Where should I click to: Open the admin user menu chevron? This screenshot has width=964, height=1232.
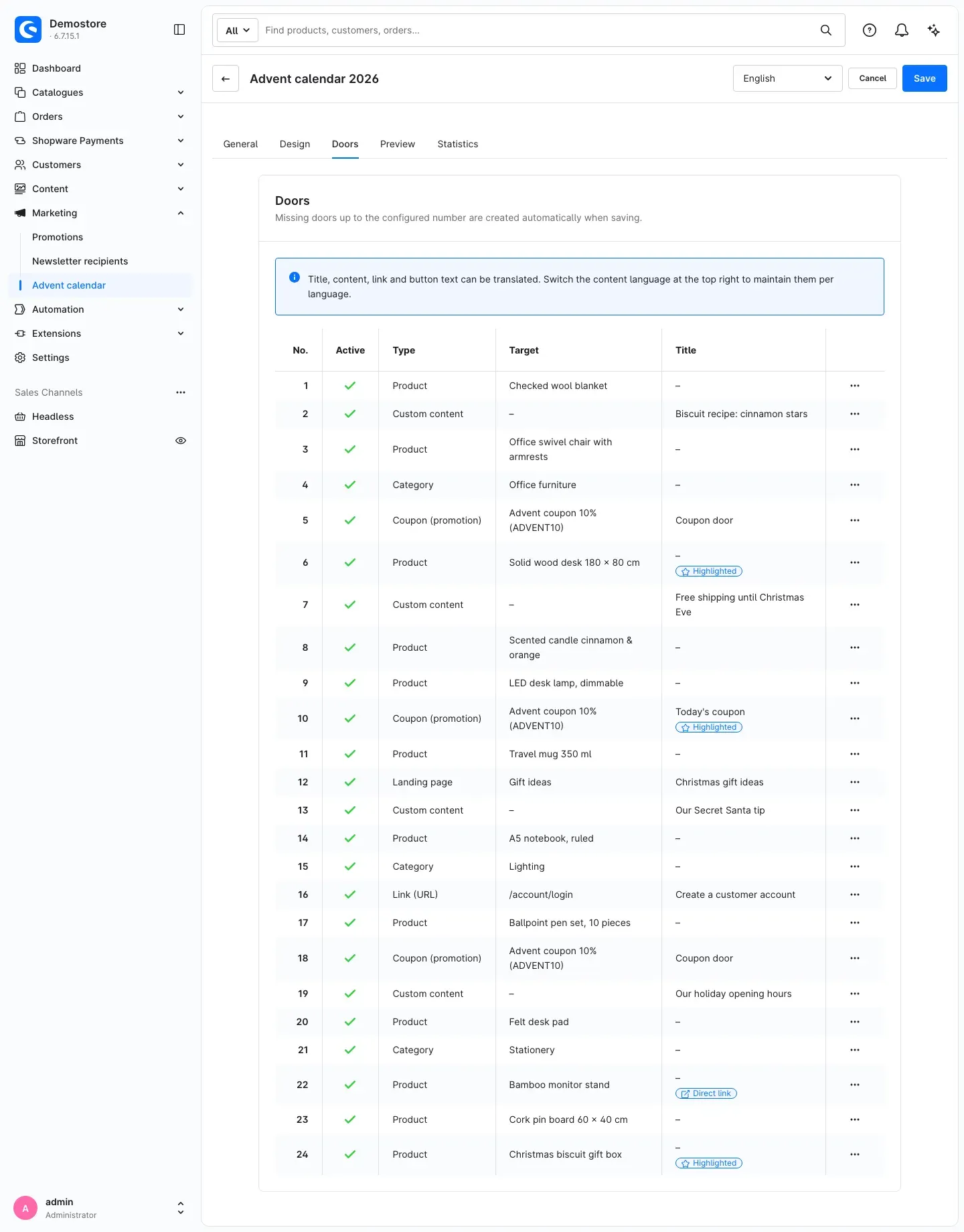click(181, 1208)
